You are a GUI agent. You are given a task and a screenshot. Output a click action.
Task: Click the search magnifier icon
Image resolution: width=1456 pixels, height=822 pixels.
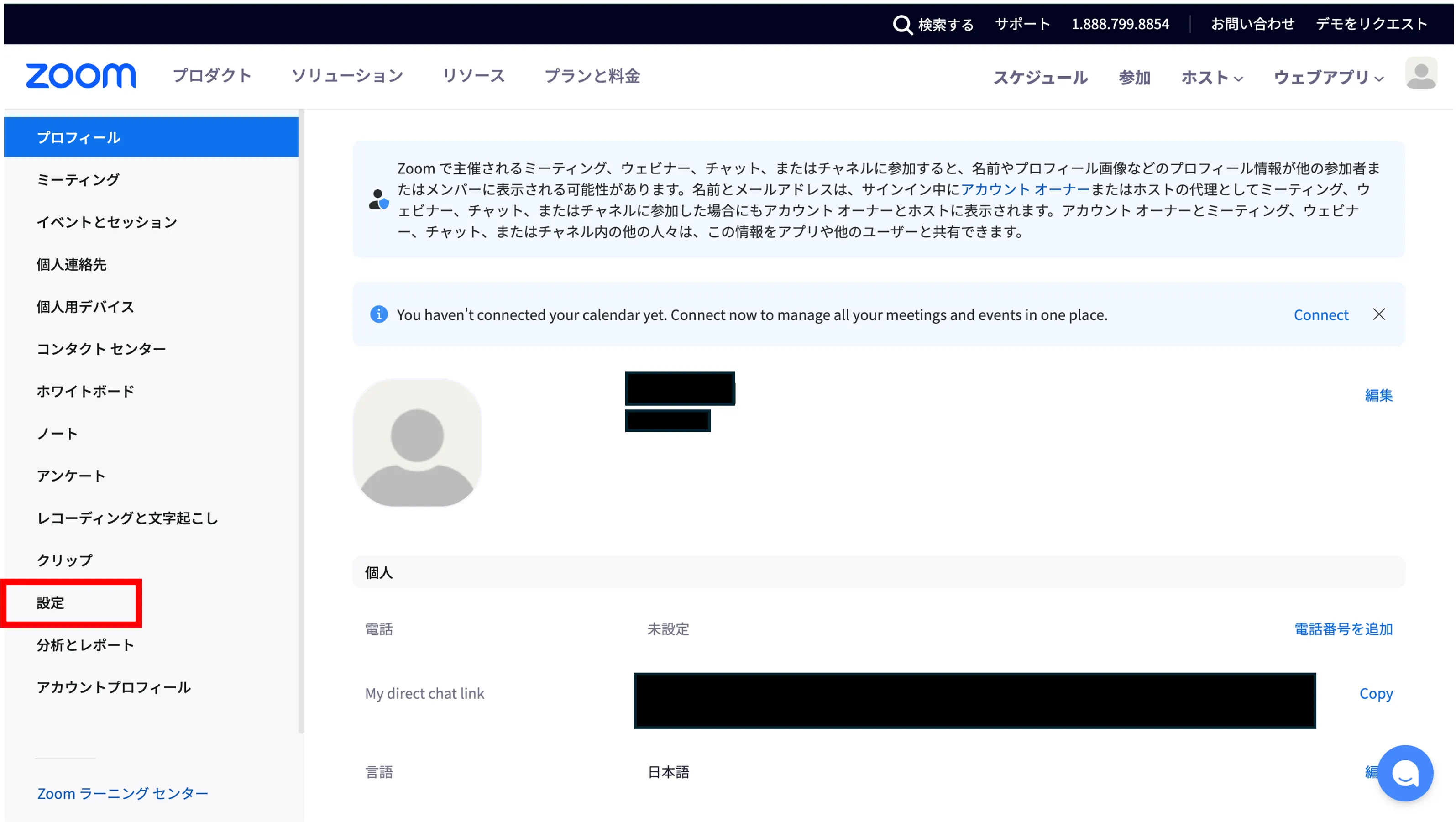tap(902, 25)
